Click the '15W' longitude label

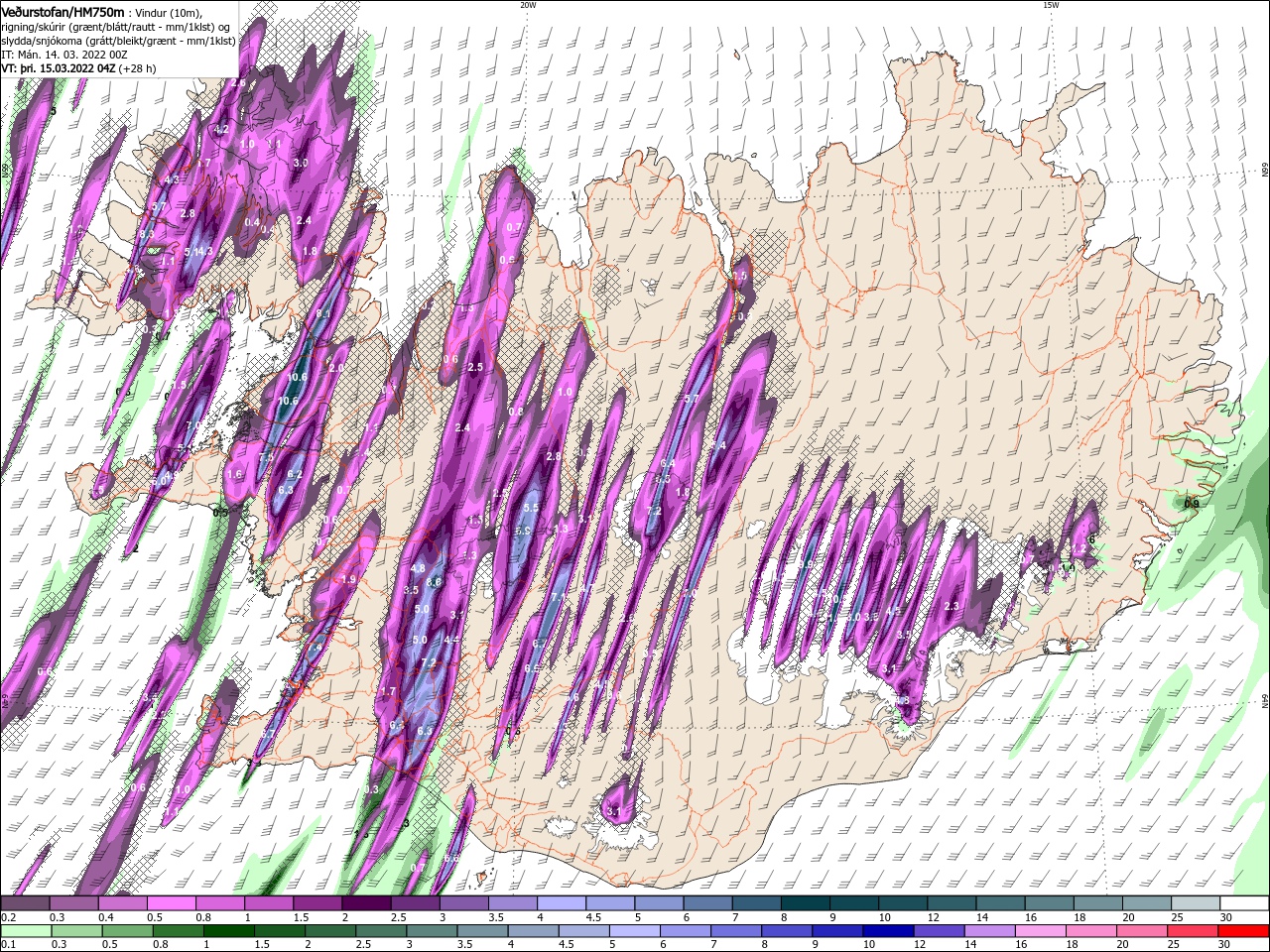[x=1051, y=5]
